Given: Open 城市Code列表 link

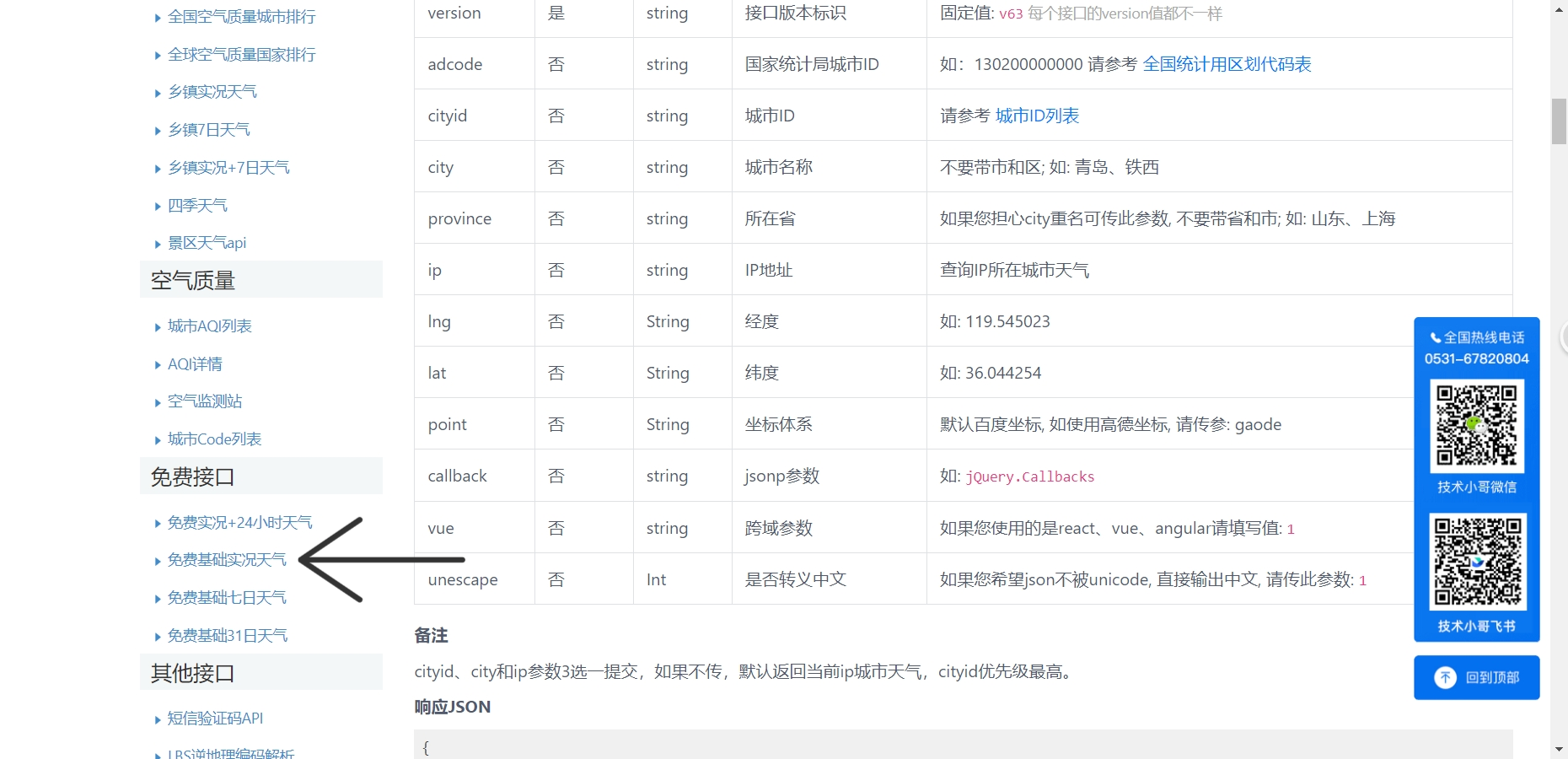Looking at the screenshot, I should click(x=215, y=439).
